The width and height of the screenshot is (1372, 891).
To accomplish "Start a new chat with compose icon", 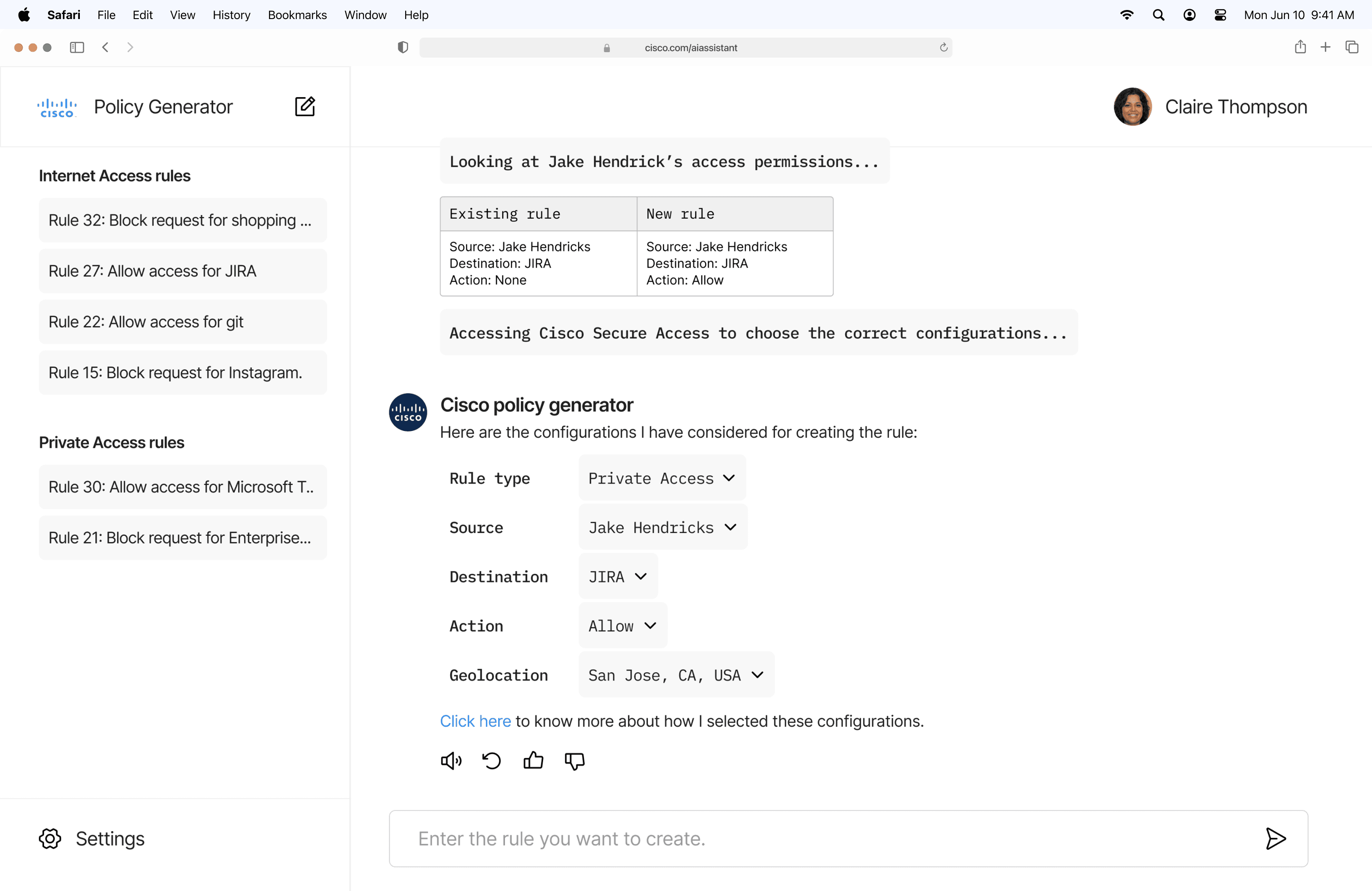I will (x=305, y=107).
